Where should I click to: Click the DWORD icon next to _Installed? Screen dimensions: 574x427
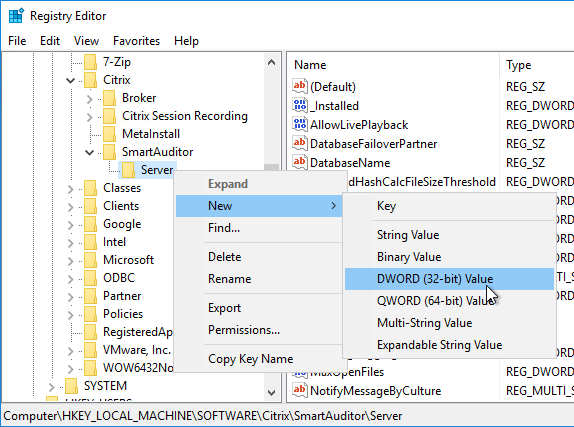point(299,105)
